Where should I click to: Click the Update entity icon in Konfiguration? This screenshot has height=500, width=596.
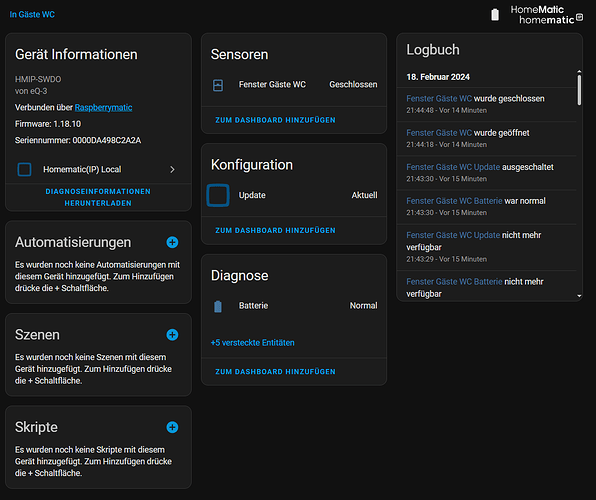point(218,195)
